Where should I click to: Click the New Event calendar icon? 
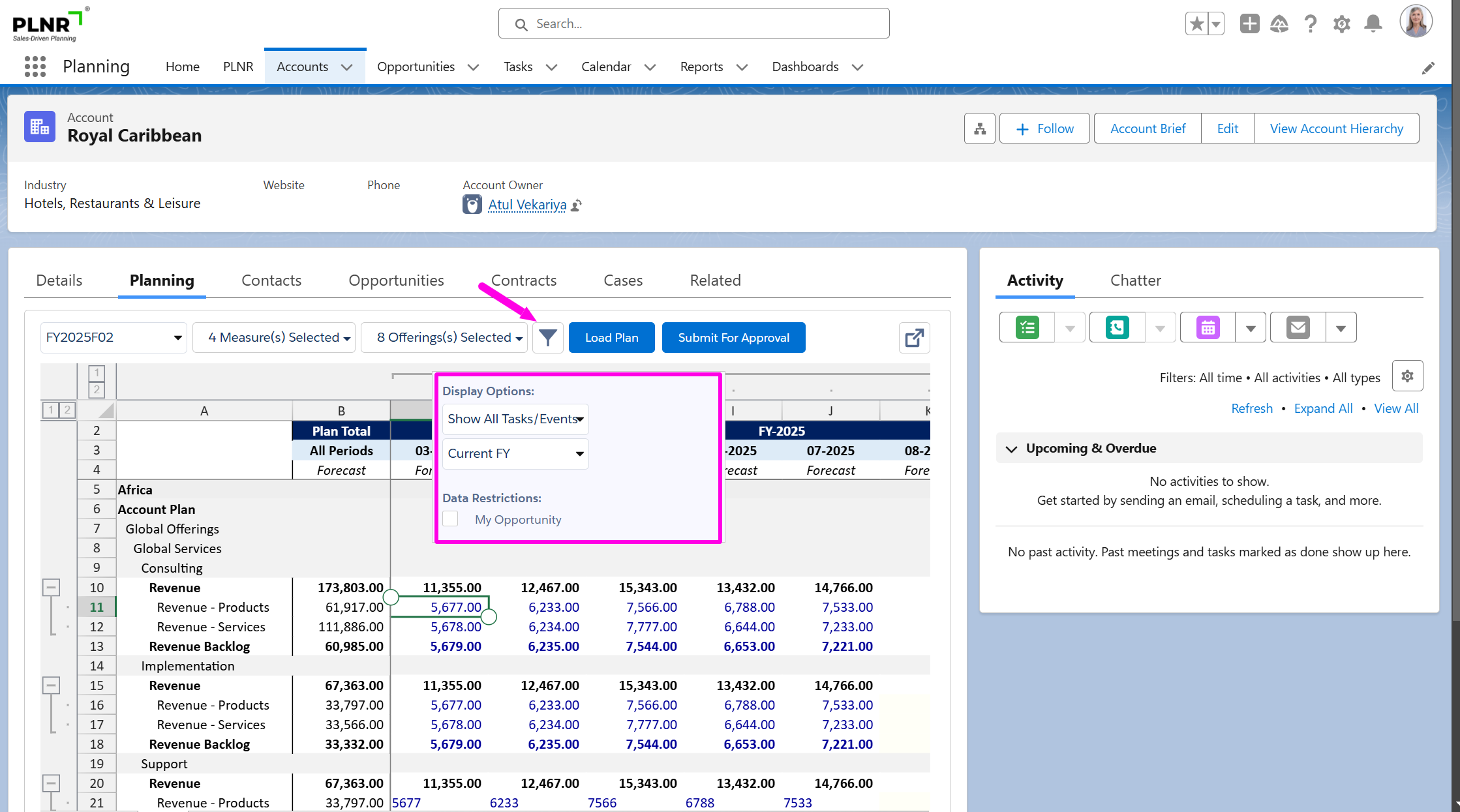(x=1208, y=327)
